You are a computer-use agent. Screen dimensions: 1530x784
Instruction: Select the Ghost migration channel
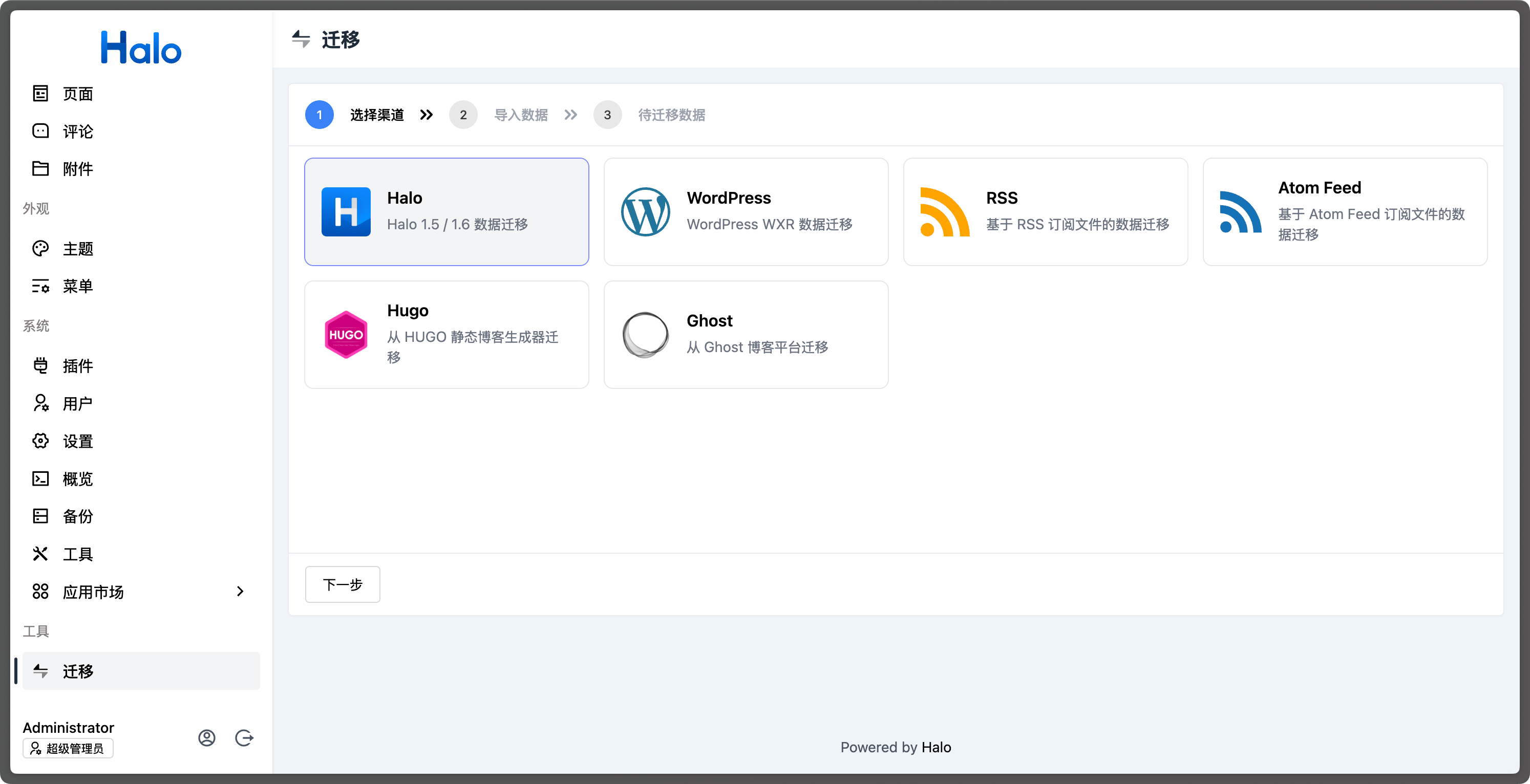(x=746, y=334)
